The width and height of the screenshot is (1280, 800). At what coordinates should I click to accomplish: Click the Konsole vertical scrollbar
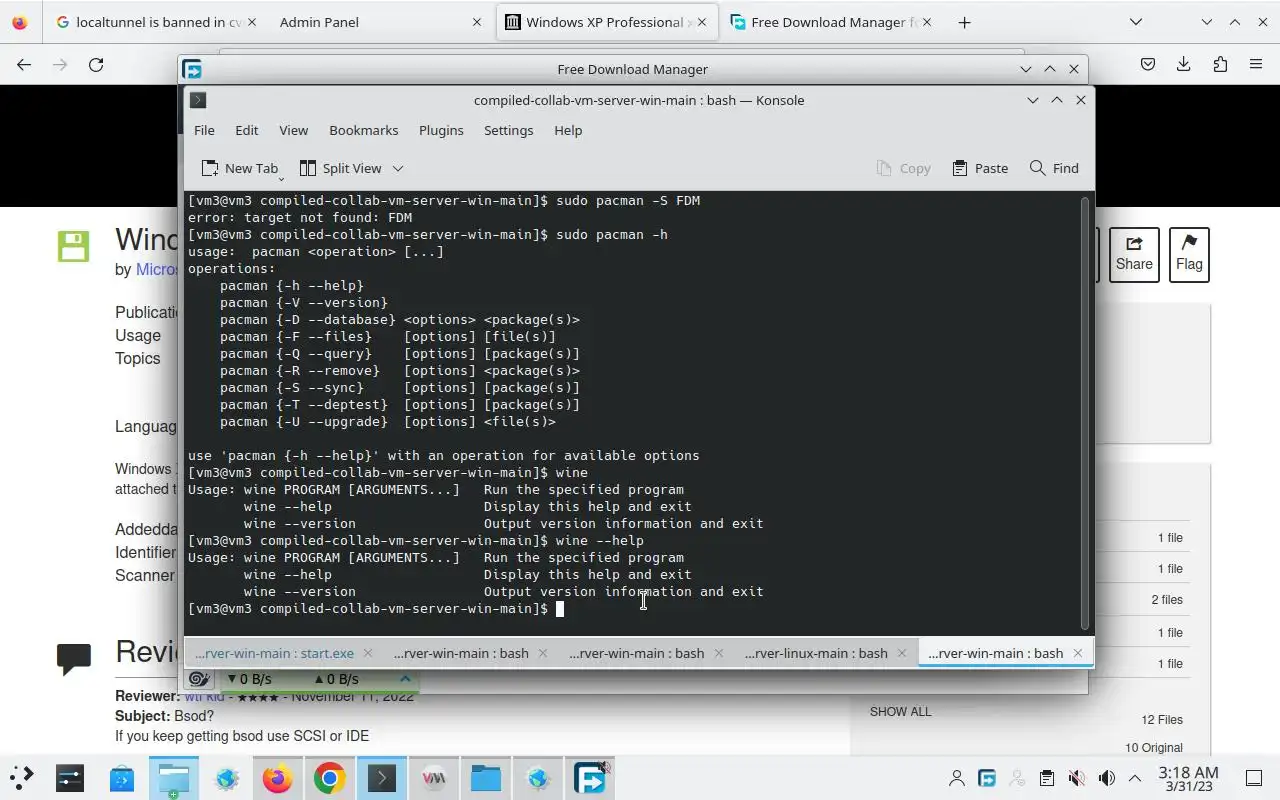click(x=1085, y=412)
